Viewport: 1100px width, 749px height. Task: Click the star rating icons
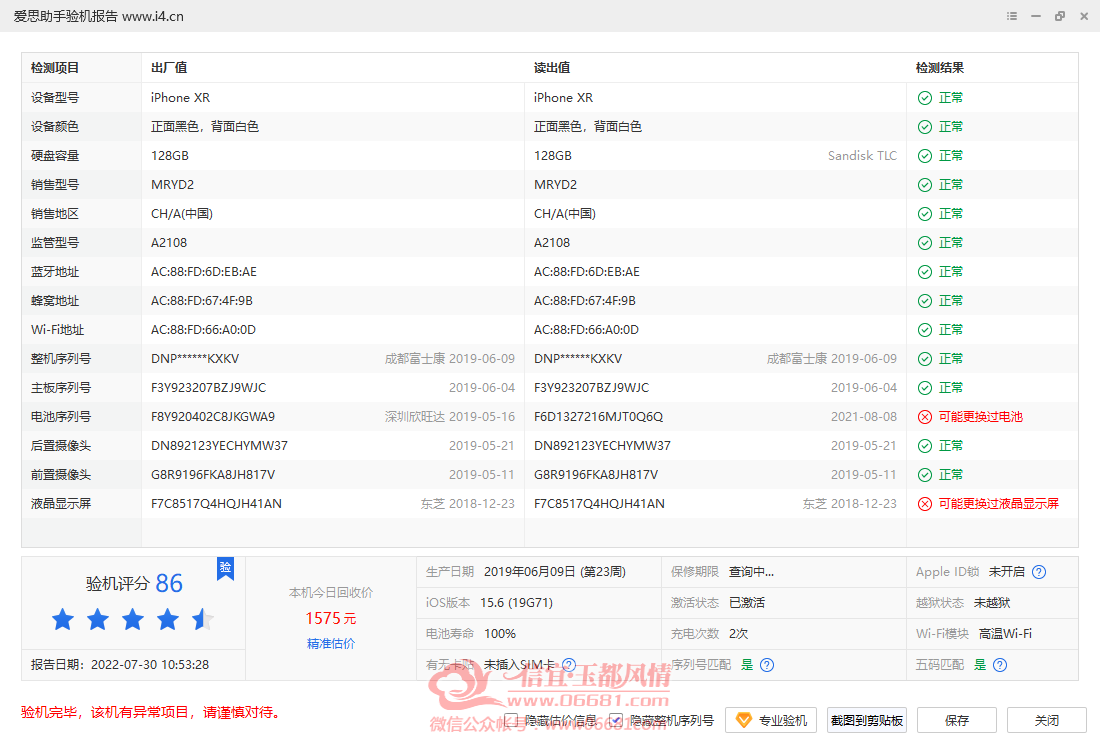tap(133, 620)
